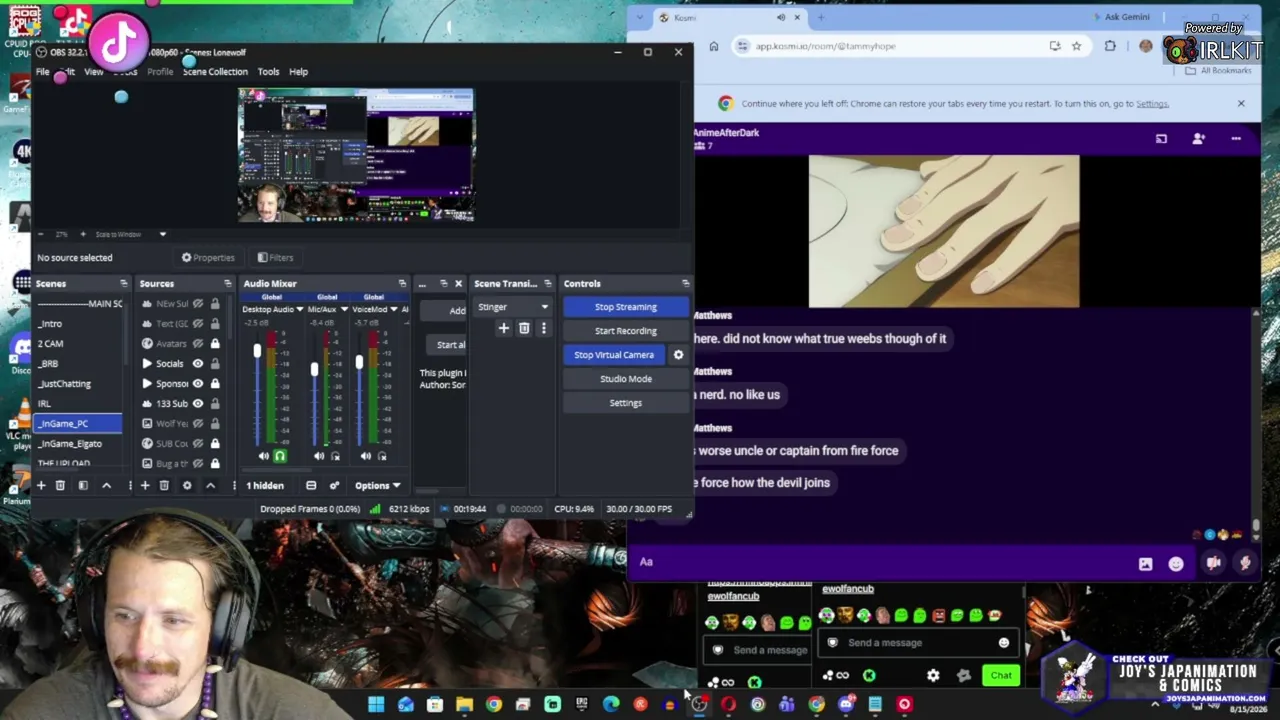Image resolution: width=1280 pixels, height=720 pixels.
Task: Add a new source with plus icon
Action: 145,486
